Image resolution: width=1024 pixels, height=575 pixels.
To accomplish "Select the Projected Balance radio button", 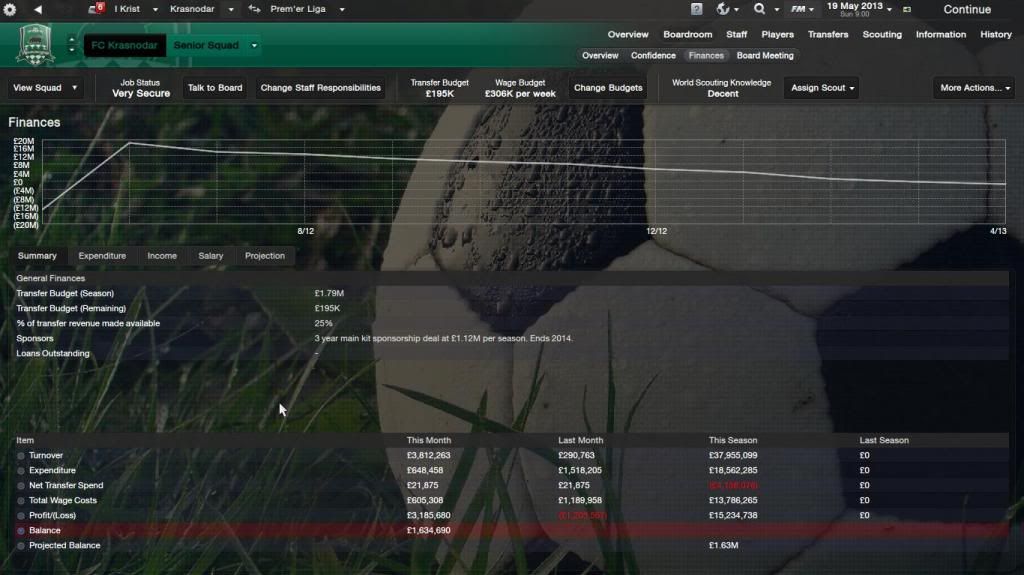I will 21,546.
